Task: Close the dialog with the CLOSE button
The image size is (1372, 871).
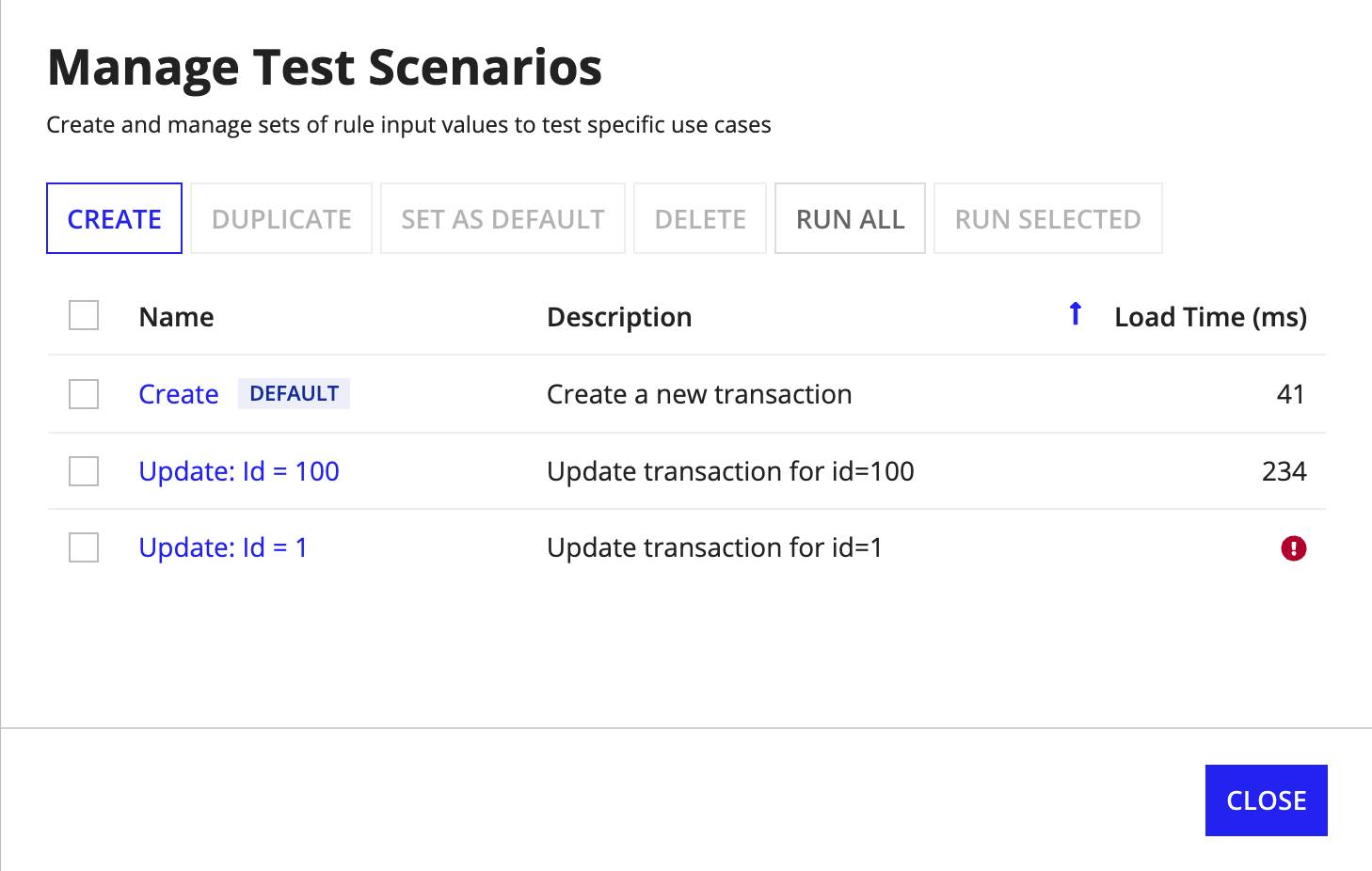Action: (1266, 800)
